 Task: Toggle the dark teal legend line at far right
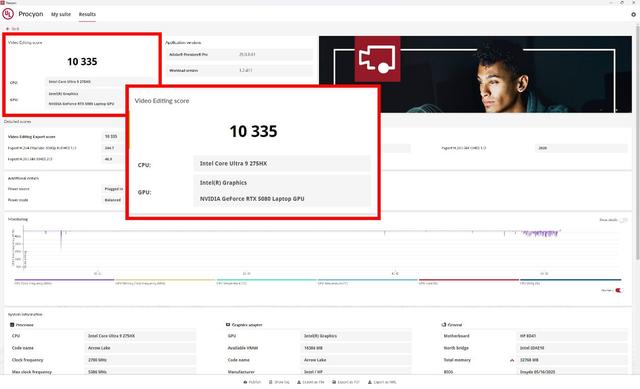570,280
